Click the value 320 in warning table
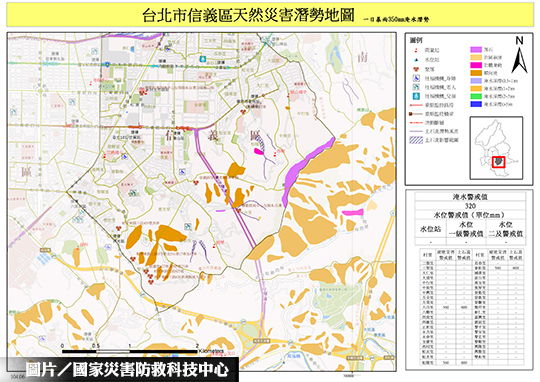Screen dimensions: 540x382 (x=470, y=206)
